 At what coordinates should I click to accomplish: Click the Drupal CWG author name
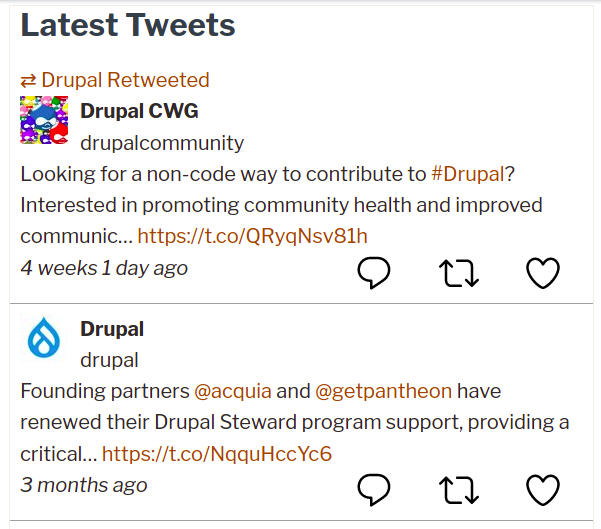[x=139, y=110]
